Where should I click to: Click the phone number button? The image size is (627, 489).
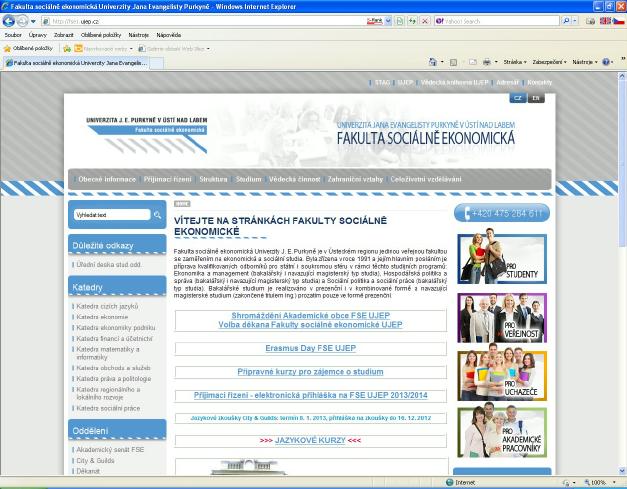(502, 213)
